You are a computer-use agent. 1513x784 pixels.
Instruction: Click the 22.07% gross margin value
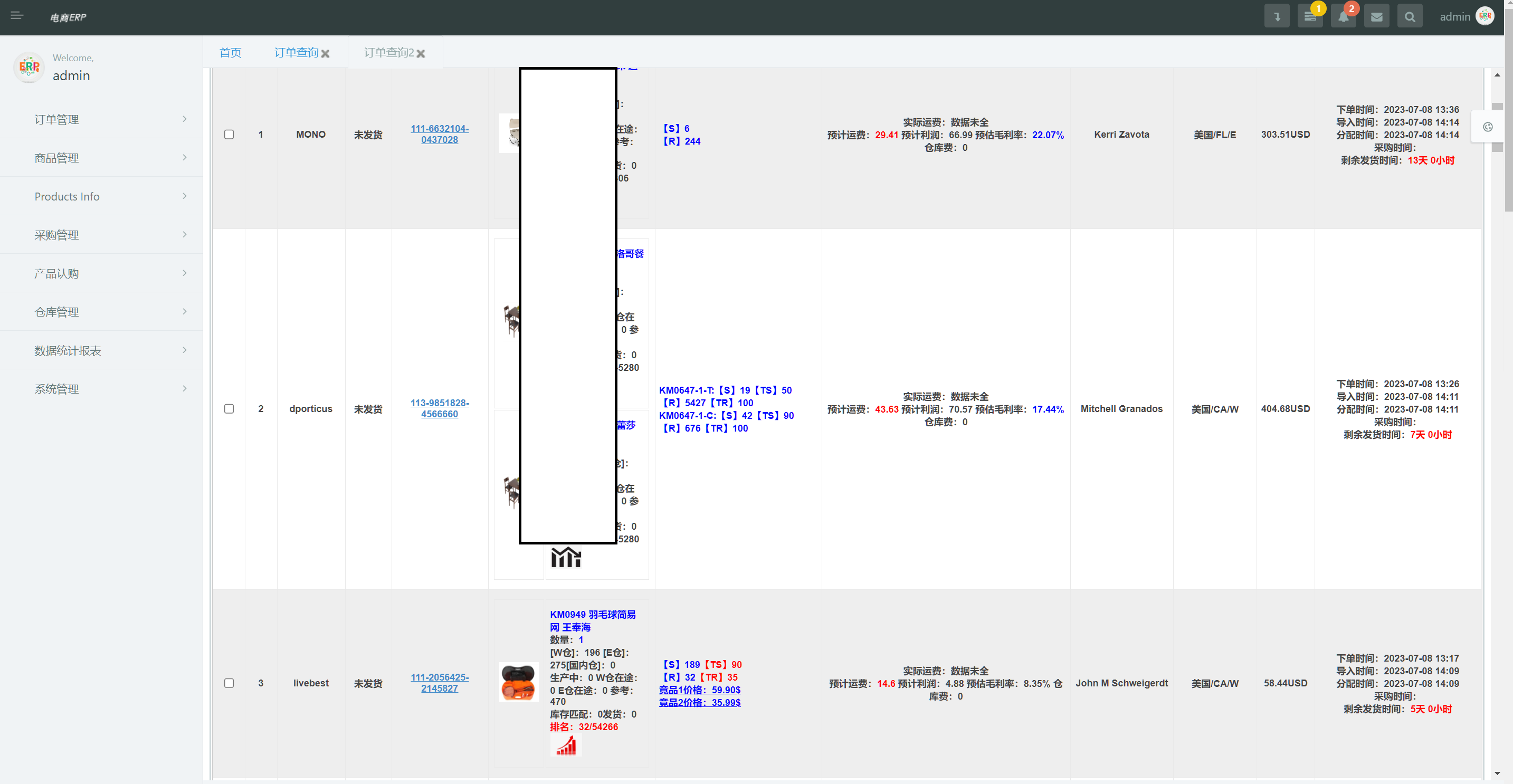pos(1048,135)
